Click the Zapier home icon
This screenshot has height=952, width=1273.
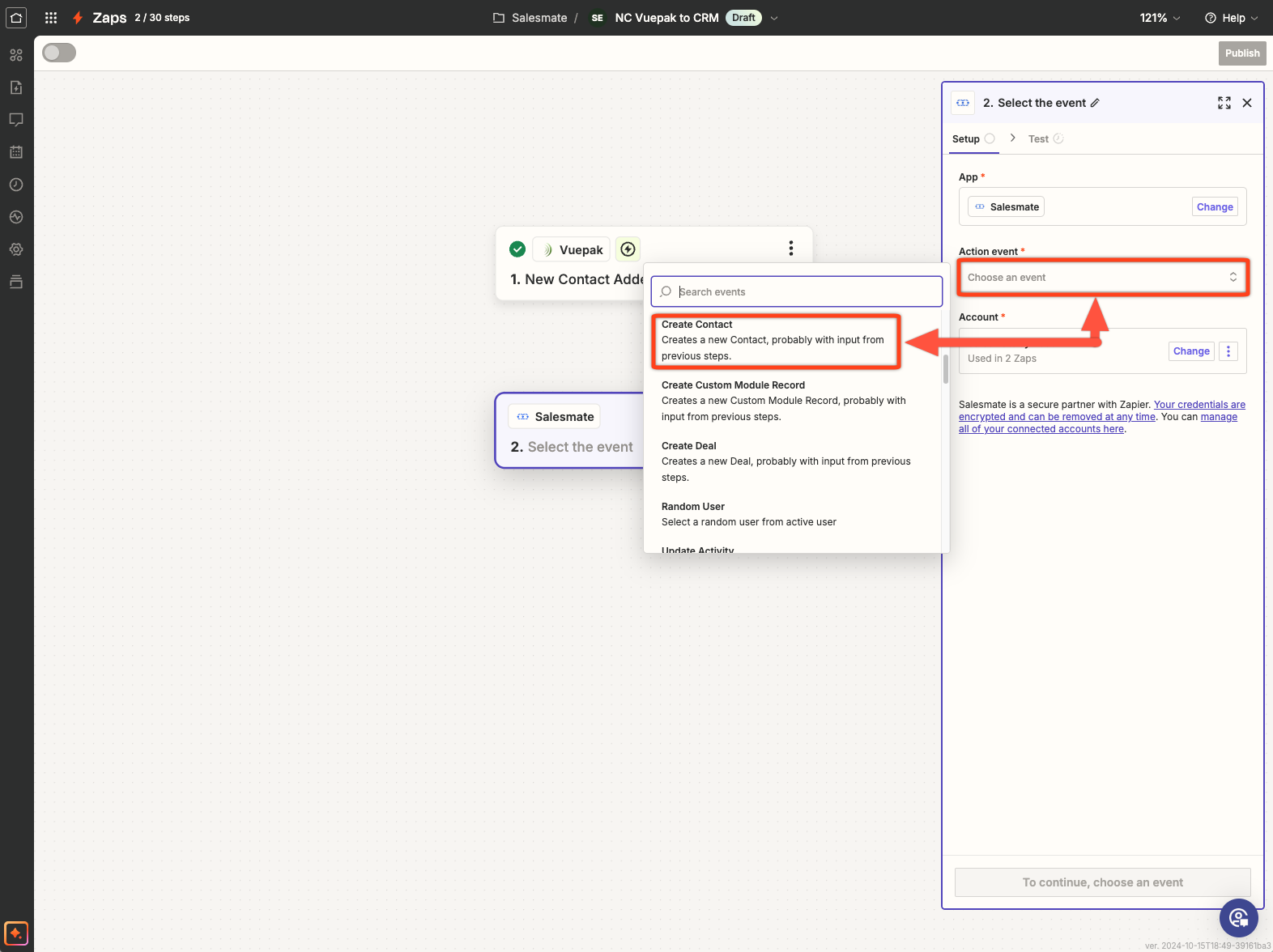click(16, 18)
